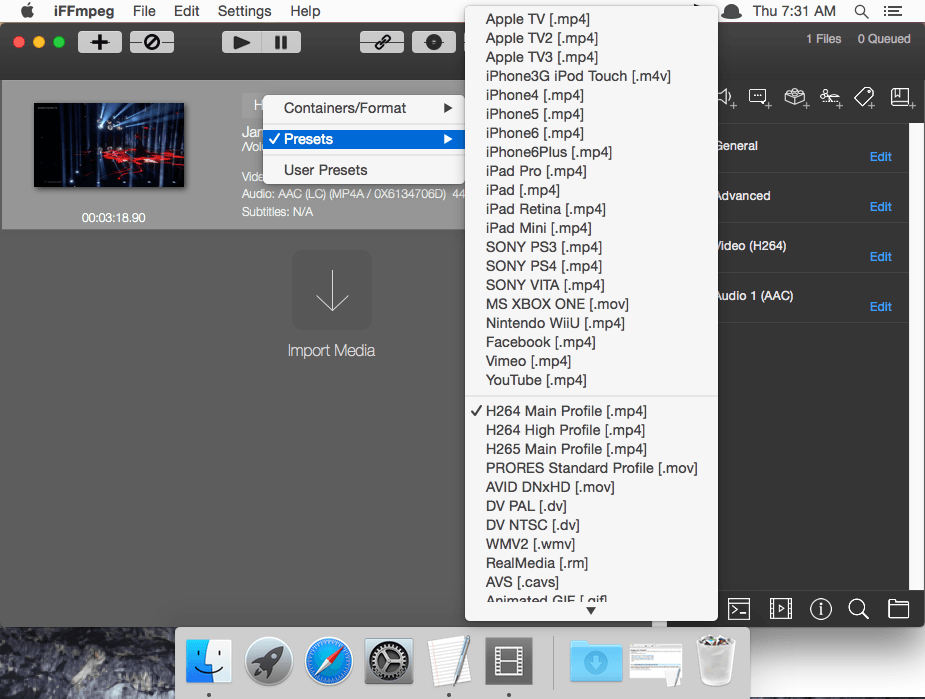
Task: Start encoding with the play button
Action: coord(241,42)
